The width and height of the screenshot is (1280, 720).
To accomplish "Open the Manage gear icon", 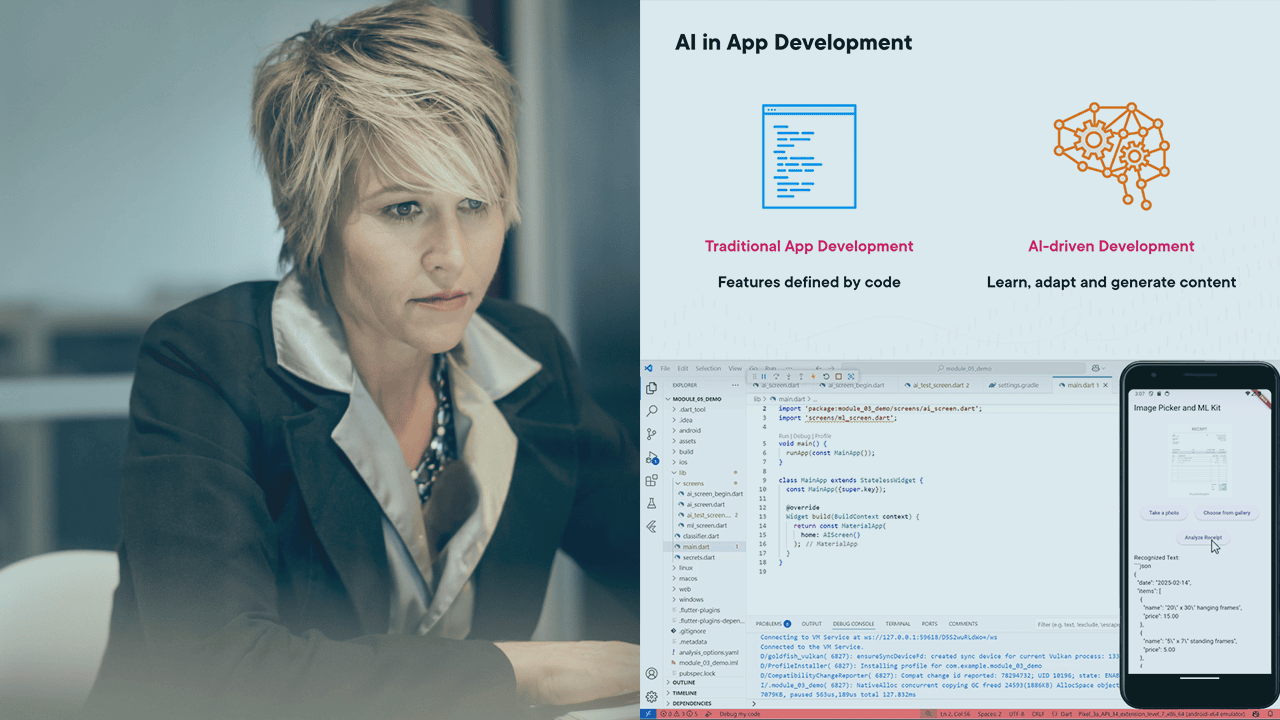I will pyautogui.click(x=651, y=696).
